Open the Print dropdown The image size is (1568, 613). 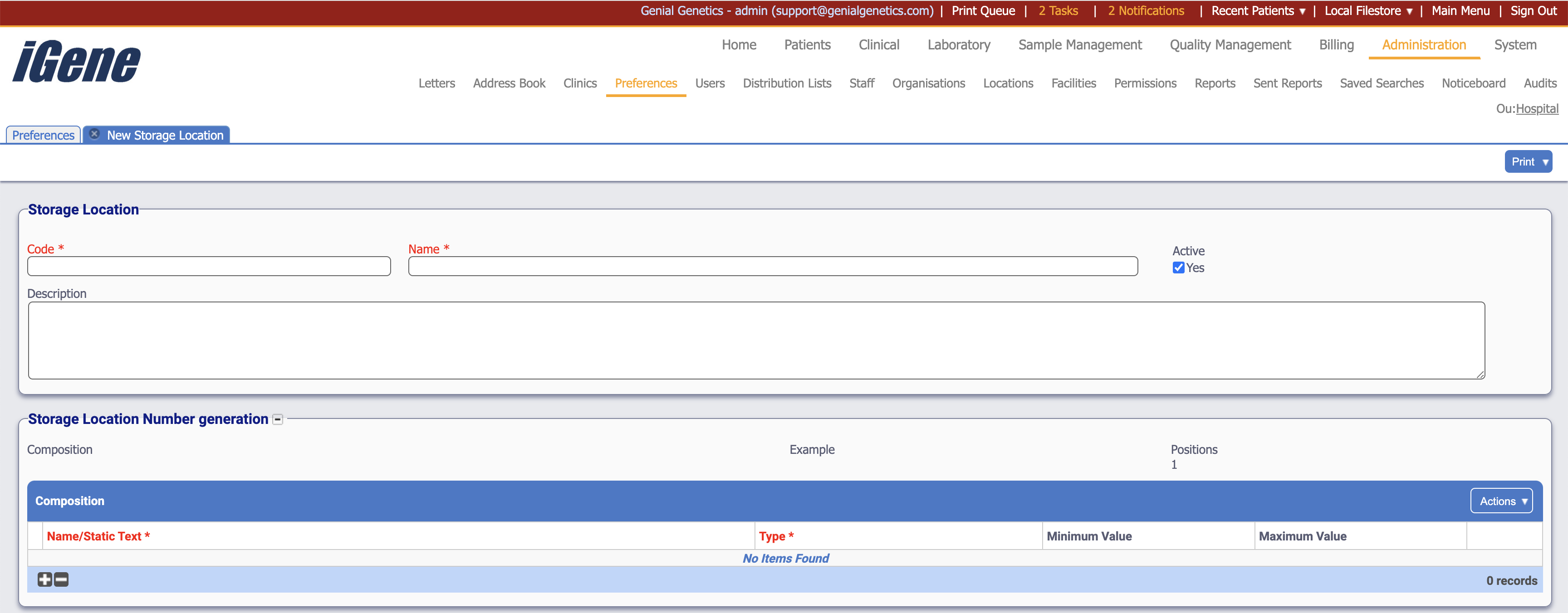1528,162
